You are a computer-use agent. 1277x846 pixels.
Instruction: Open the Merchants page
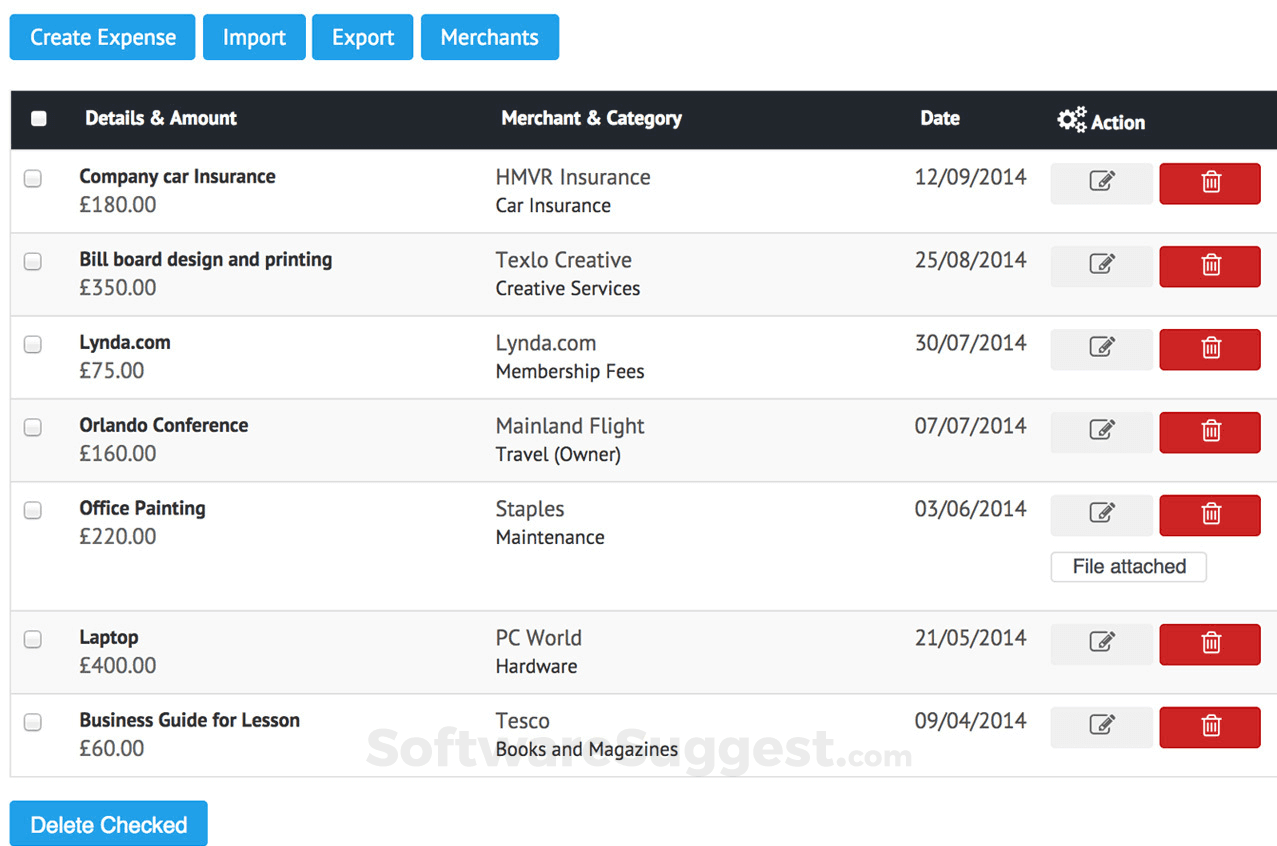[x=490, y=38]
